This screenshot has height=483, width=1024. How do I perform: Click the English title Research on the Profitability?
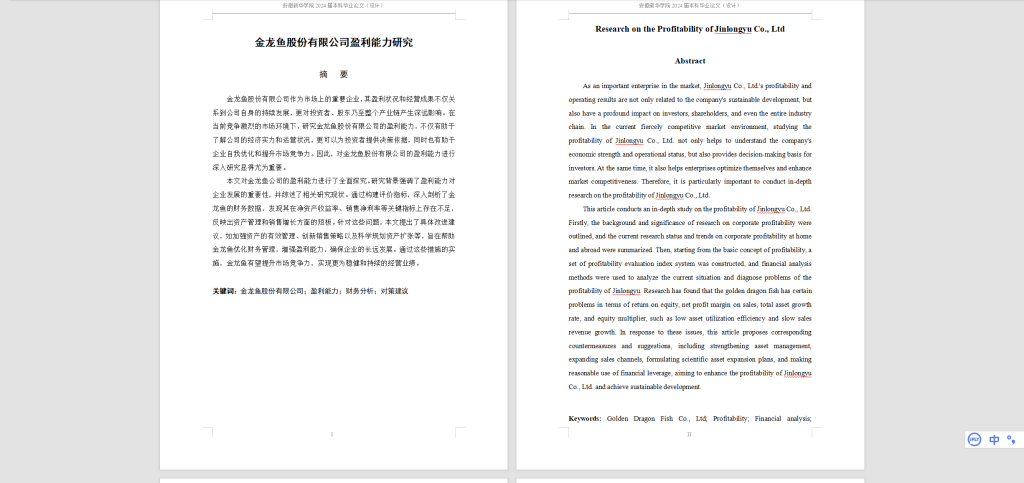690,29
